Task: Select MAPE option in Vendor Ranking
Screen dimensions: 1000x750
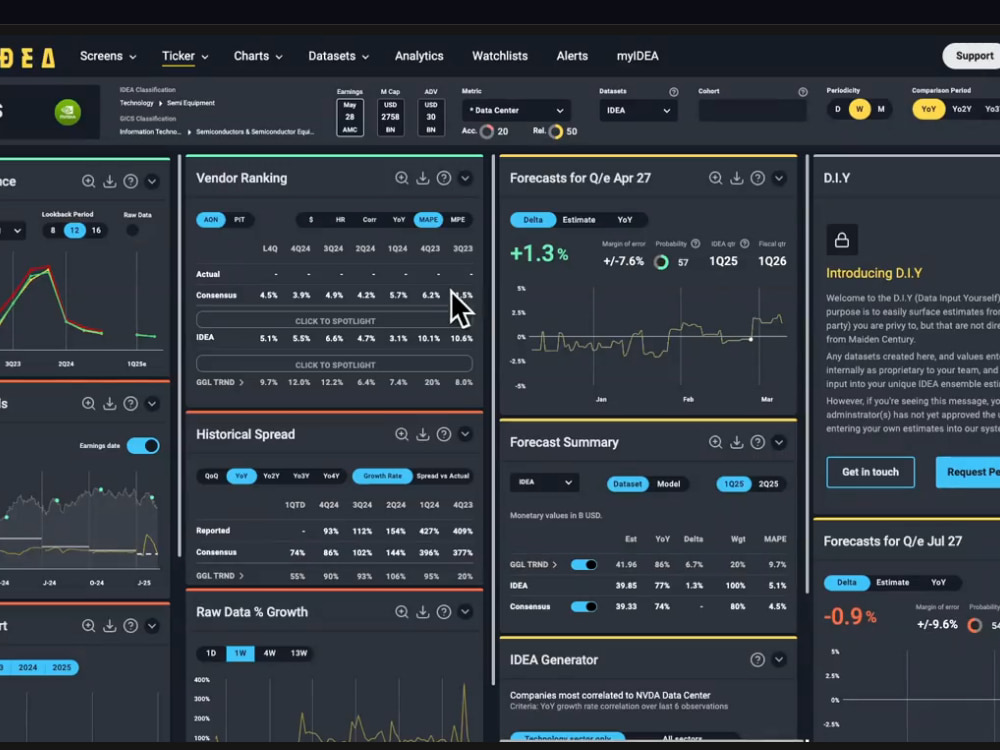Action: click(428, 219)
